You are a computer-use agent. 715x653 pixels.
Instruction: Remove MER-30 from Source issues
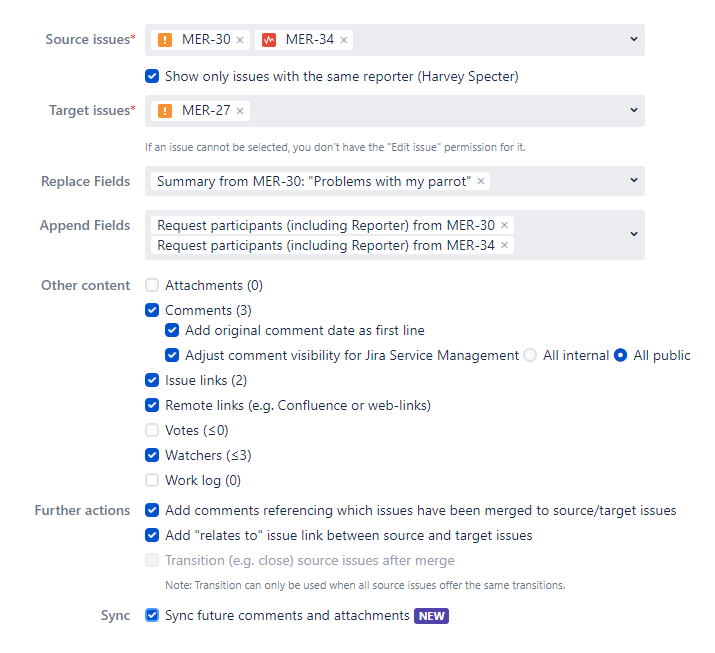coord(240,40)
